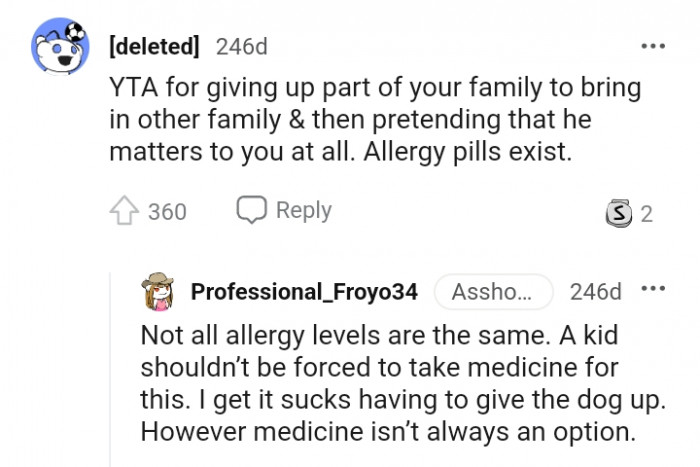The height and width of the screenshot is (467, 700).
Task: Click the Reply speech bubble icon
Action: pos(250,210)
